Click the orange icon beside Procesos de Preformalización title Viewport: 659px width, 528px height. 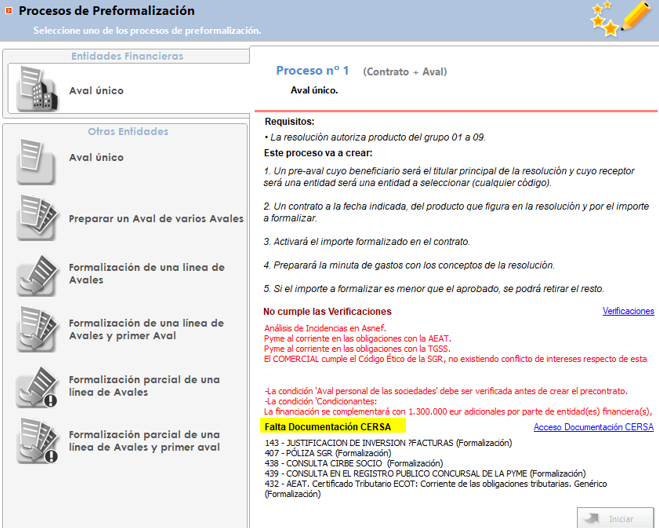(8, 11)
